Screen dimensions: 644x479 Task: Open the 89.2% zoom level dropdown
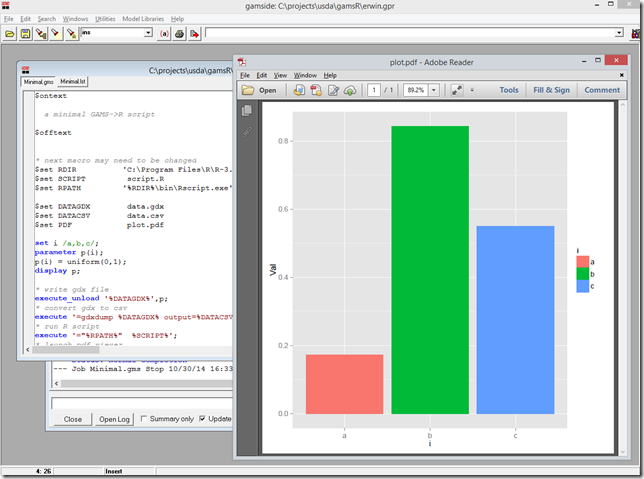(434, 90)
